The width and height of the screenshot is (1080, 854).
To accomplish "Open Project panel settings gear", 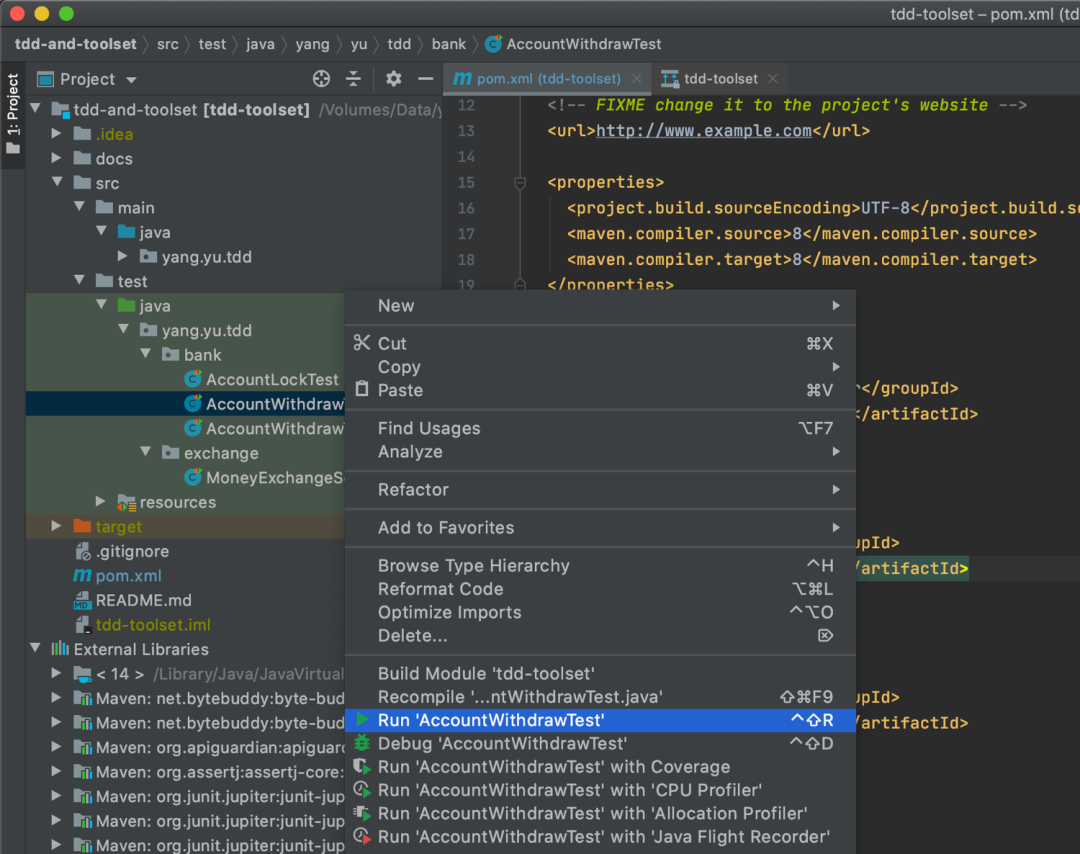I will (393, 79).
